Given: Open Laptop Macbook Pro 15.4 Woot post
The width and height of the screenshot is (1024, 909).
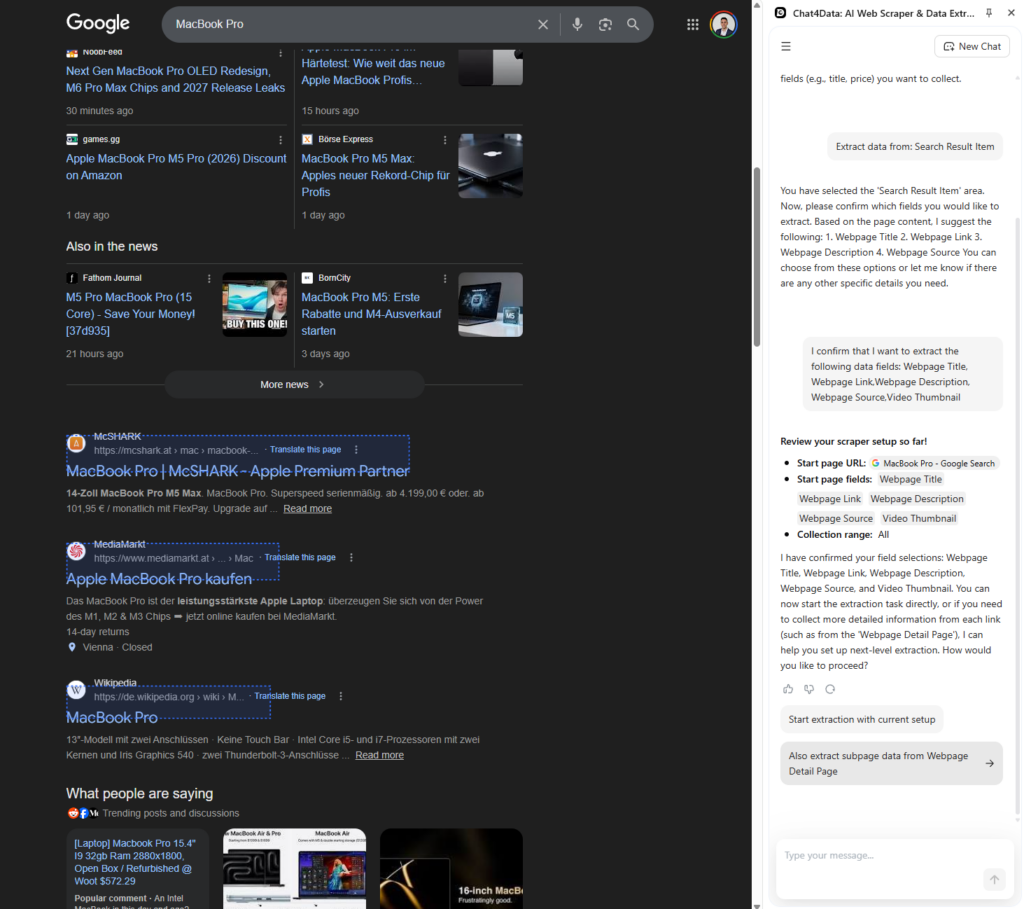Looking at the screenshot, I should pyautogui.click(x=135, y=862).
